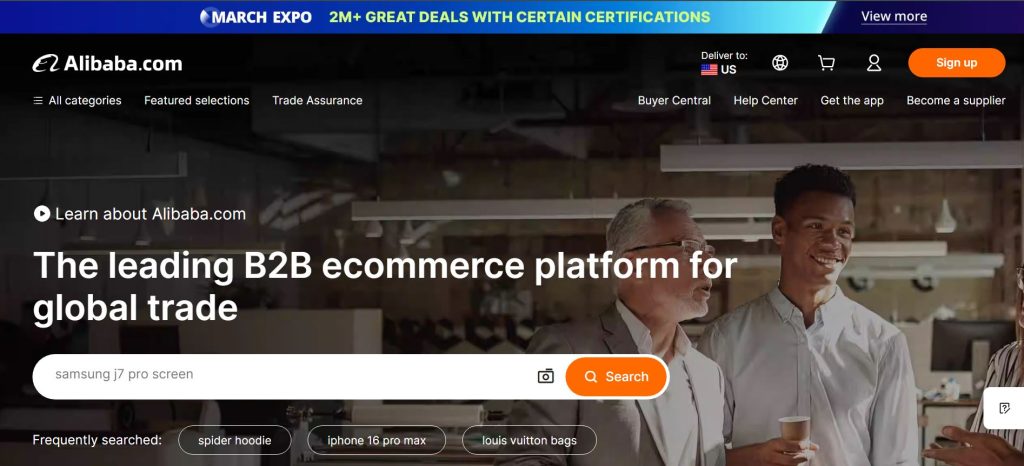Click the Frequently searched label
This screenshot has height=466, width=1024.
tap(97, 440)
